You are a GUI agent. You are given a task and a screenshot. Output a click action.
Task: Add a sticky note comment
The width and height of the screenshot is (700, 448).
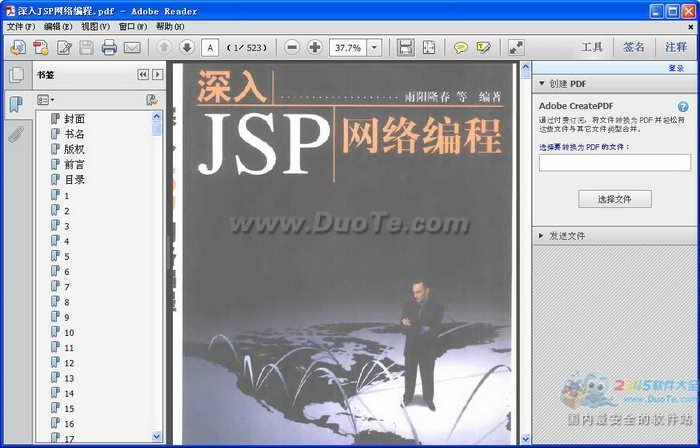pyautogui.click(x=460, y=47)
